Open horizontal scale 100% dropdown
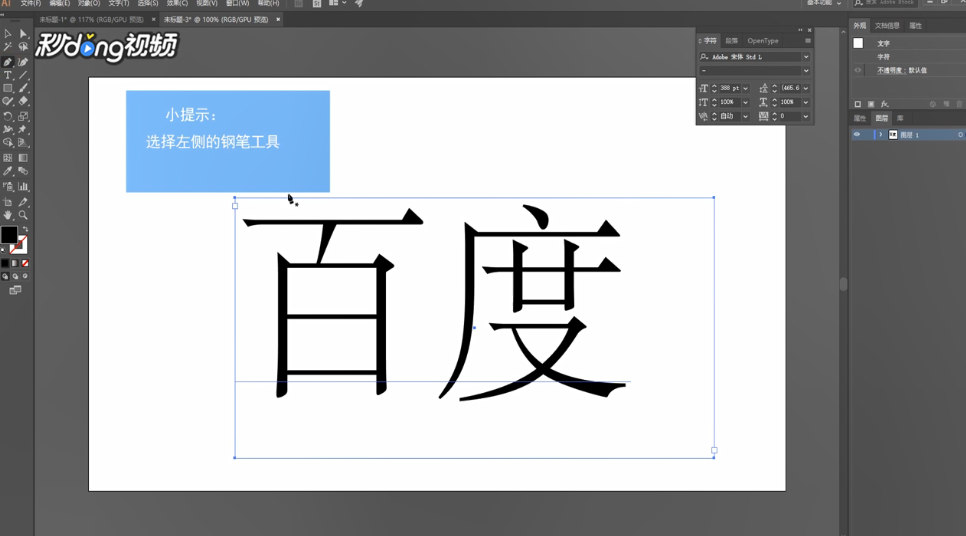This screenshot has width=966, height=536. click(806, 102)
